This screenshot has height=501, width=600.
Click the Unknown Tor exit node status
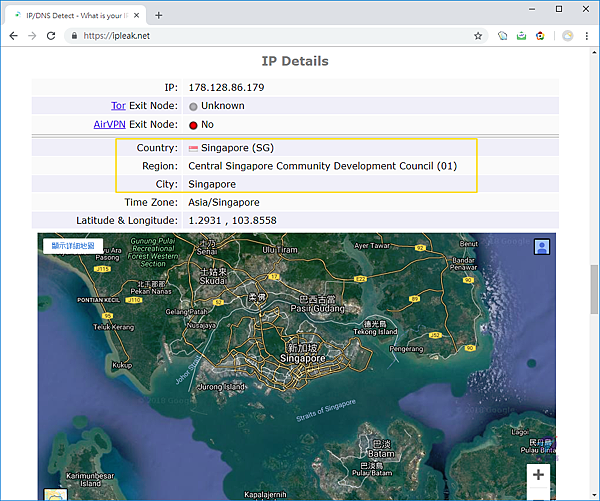click(x=223, y=106)
